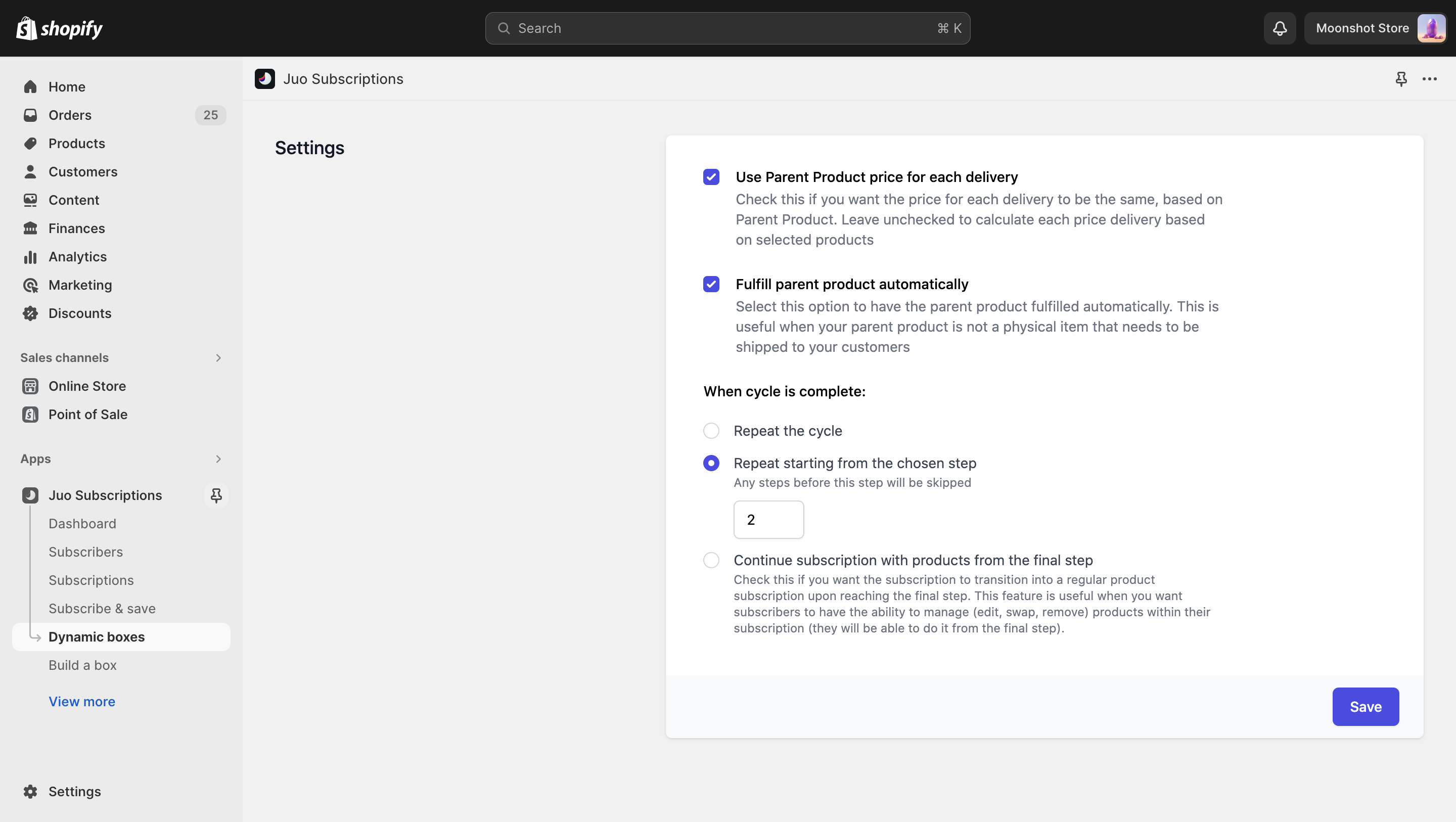This screenshot has width=1456, height=822.
Task: Click the Discounts badge icon
Action: [x=30, y=313]
